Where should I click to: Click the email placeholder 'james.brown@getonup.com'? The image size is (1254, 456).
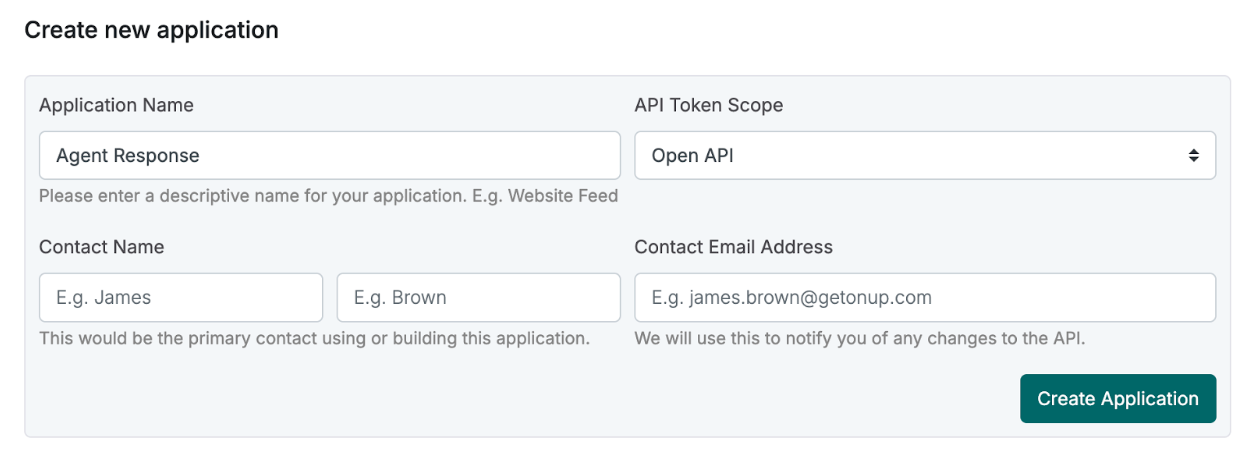click(810, 297)
